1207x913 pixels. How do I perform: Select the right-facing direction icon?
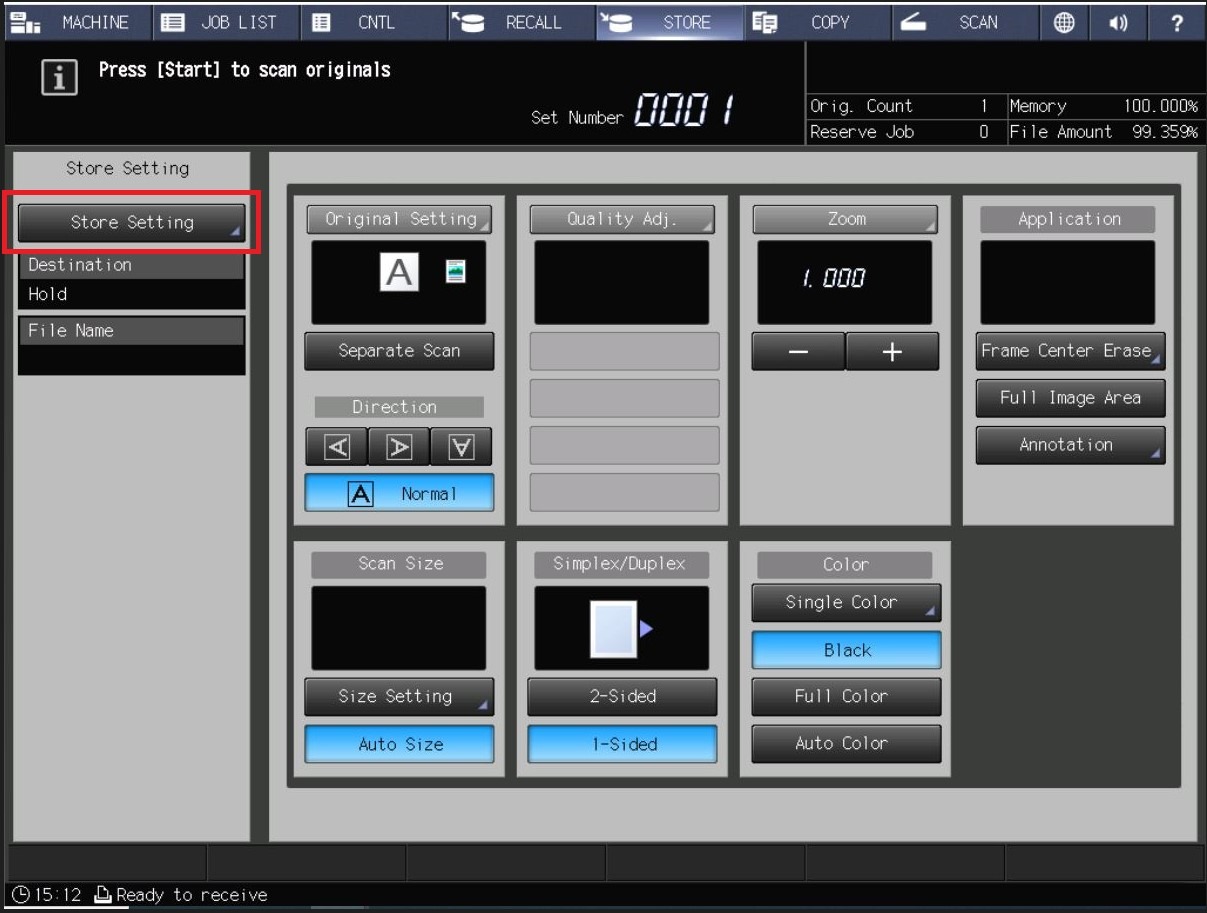coord(399,447)
